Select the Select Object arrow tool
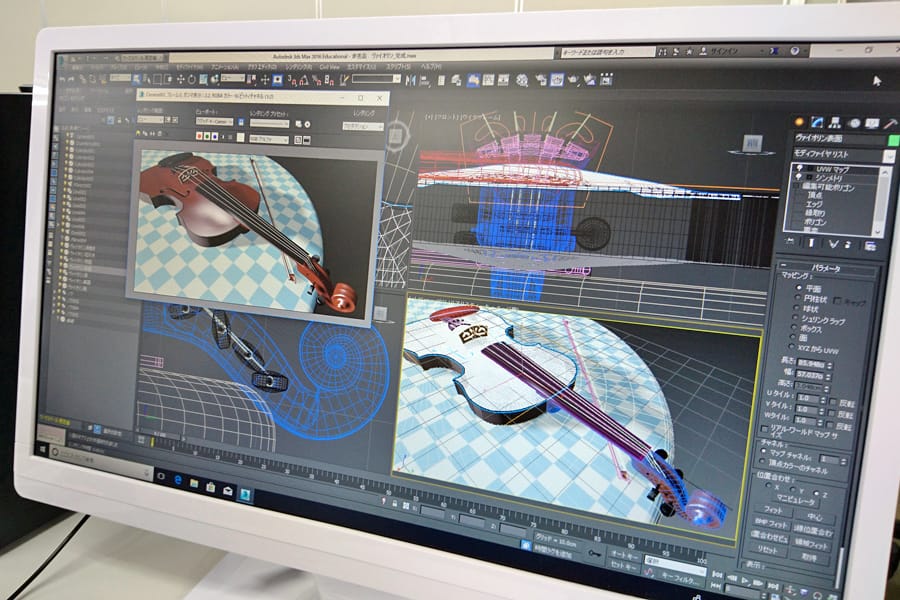900x600 pixels. click(x=136, y=79)
